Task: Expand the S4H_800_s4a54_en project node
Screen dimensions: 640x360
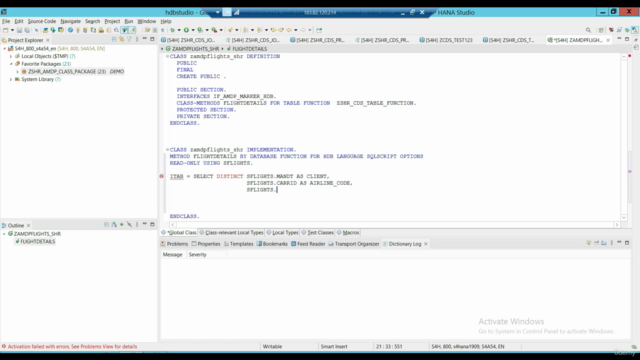Action: (x=4, y=49)
